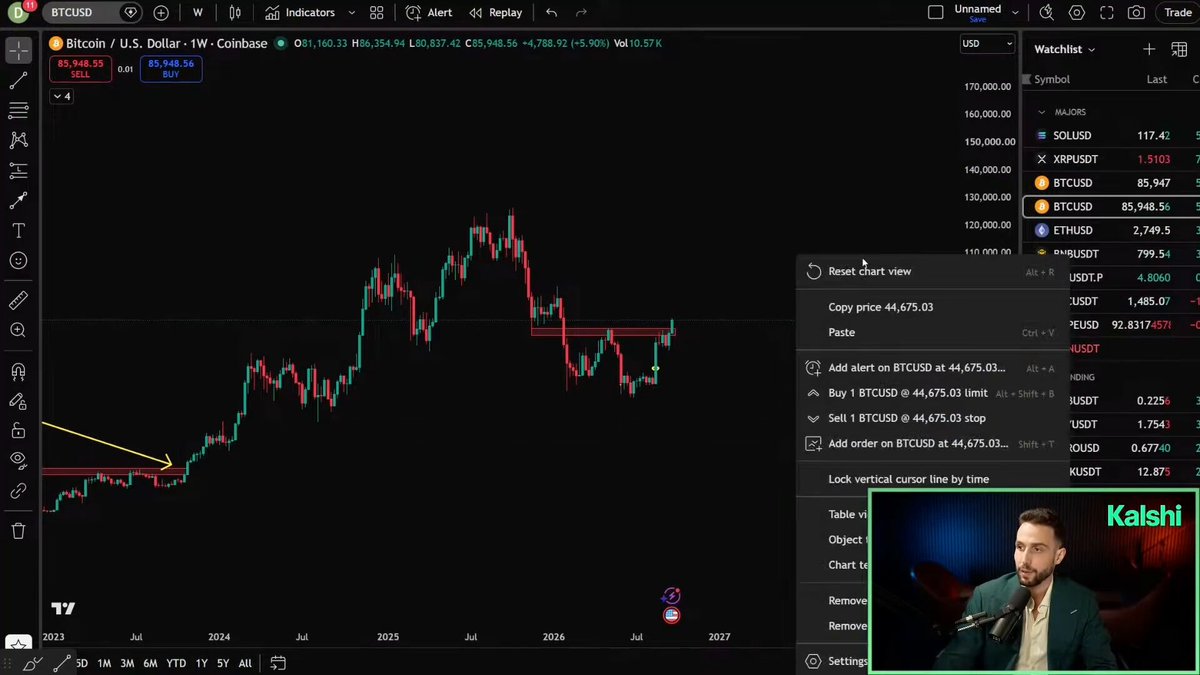Choose Reset chart view from context menu
Screen dimensions: 1200x675
point(933,271)
